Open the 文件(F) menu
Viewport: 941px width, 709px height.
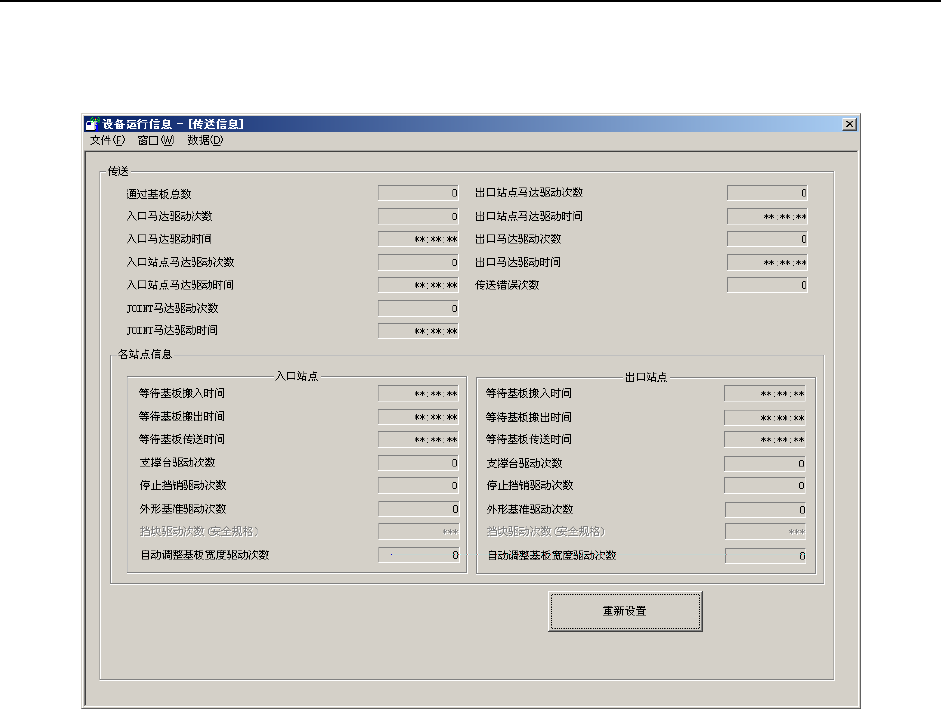[x=107, y=140]
